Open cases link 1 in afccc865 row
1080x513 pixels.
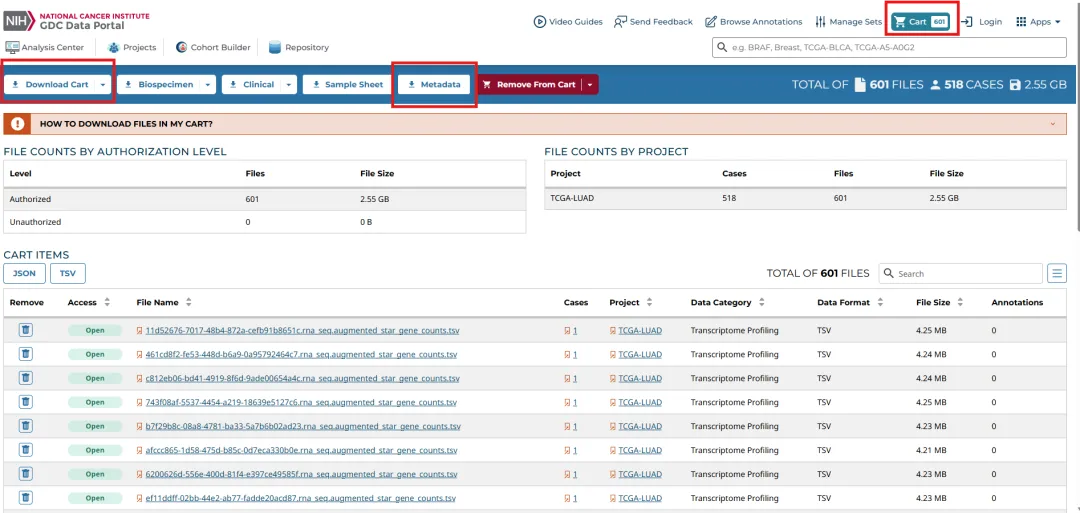(575, 450)
